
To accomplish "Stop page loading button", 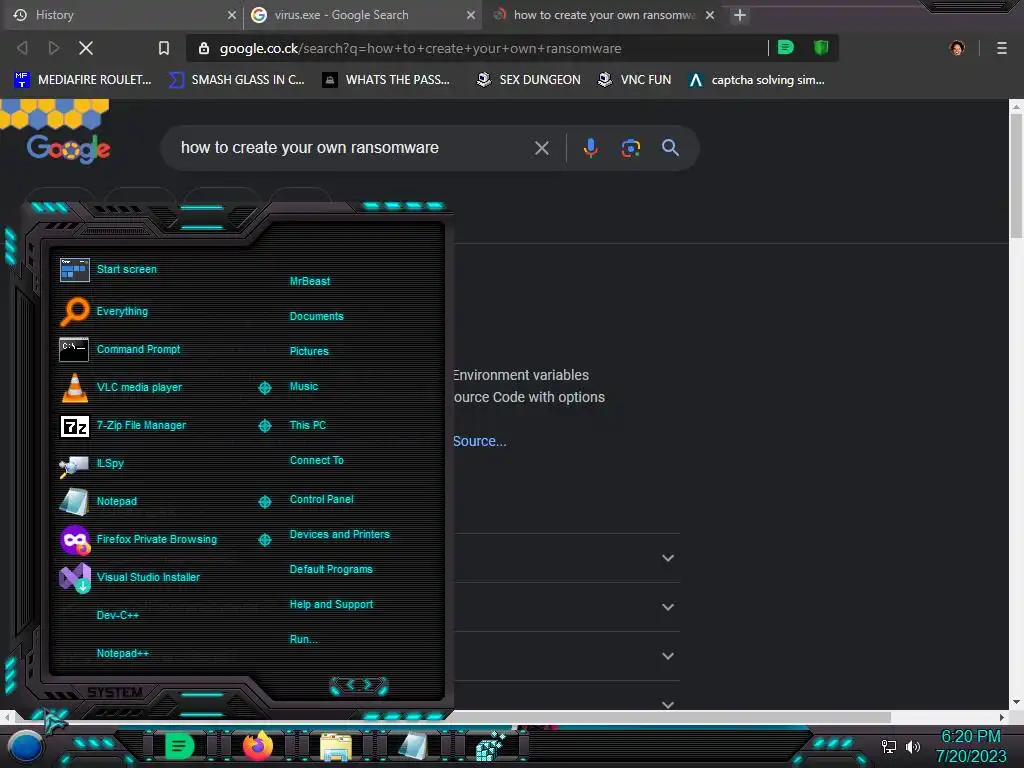I will click(86, 48).
